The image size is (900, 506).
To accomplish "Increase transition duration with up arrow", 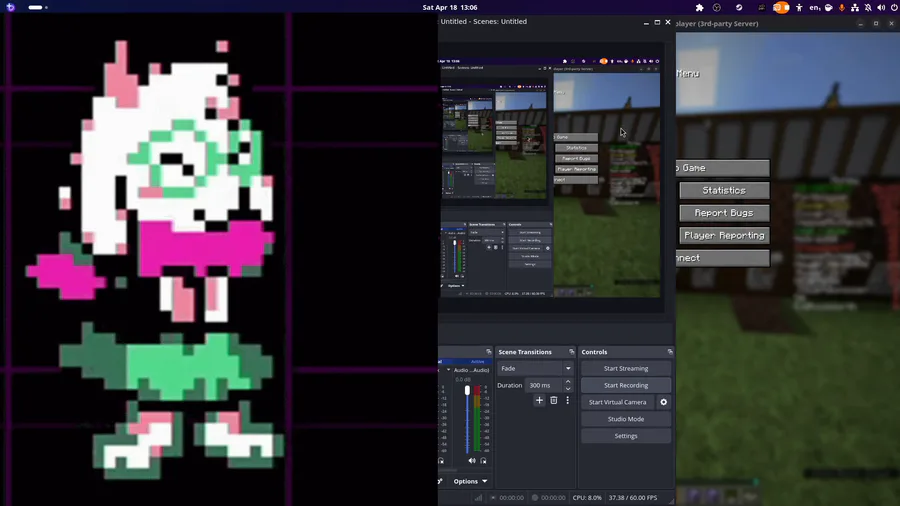I will pos(568,382).
